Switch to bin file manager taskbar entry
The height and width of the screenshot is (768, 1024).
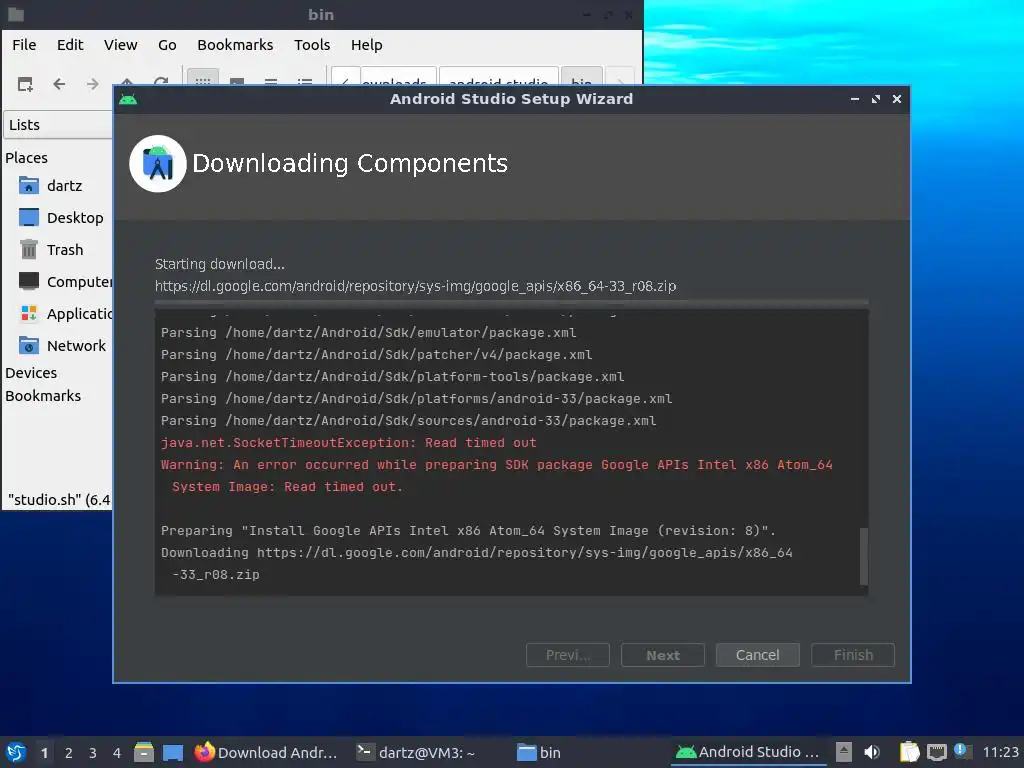539,752
